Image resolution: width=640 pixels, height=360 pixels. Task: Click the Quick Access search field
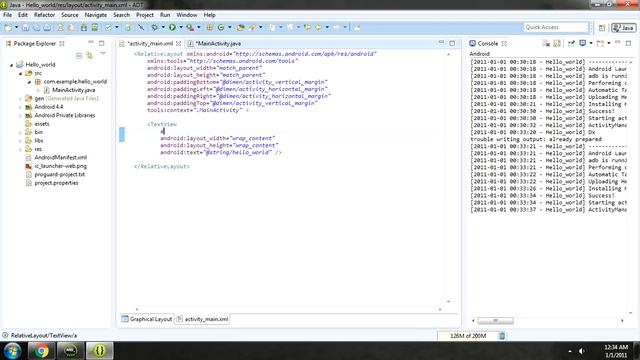[556, 27]
